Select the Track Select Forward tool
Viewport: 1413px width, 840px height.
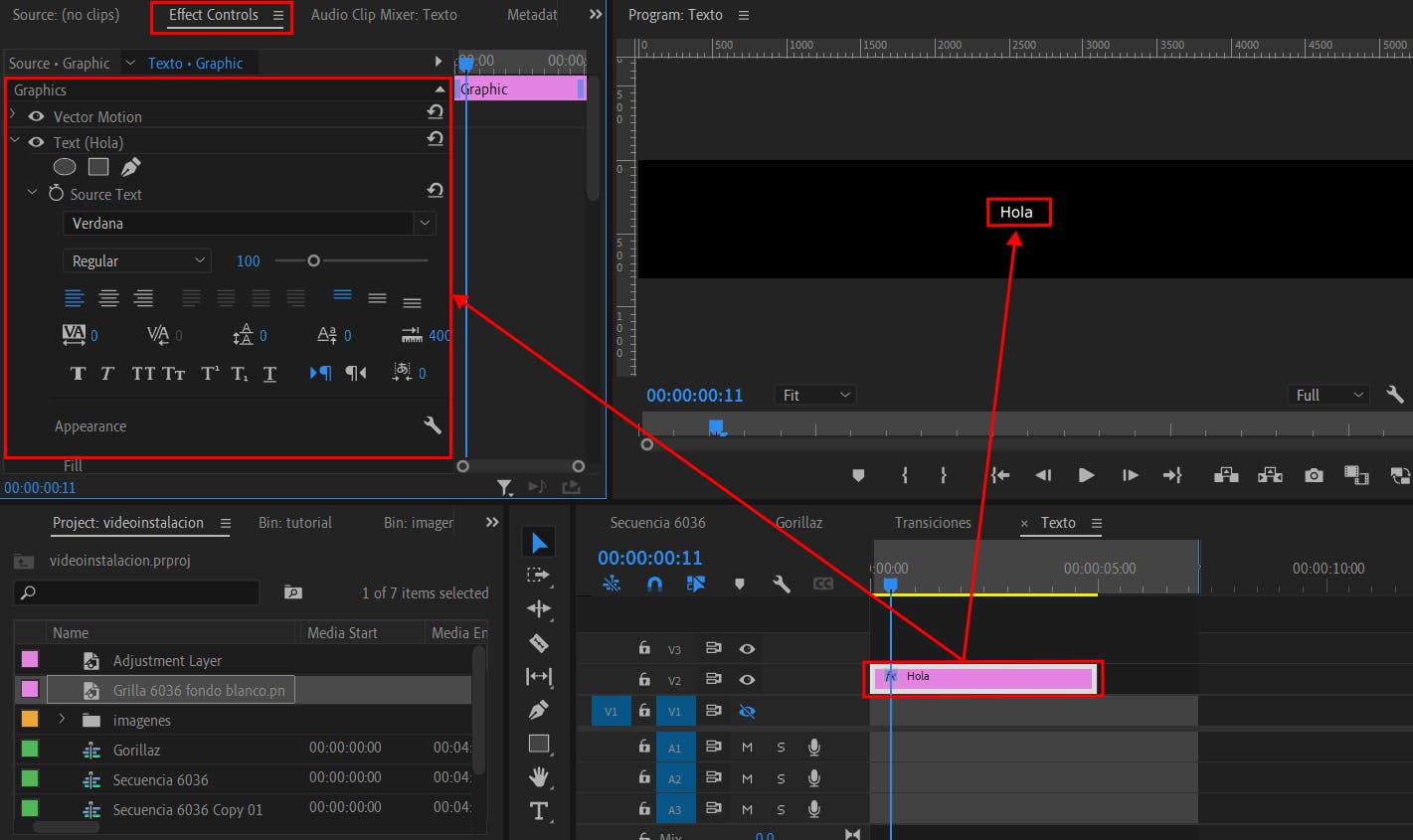click(x=539, y=576)
